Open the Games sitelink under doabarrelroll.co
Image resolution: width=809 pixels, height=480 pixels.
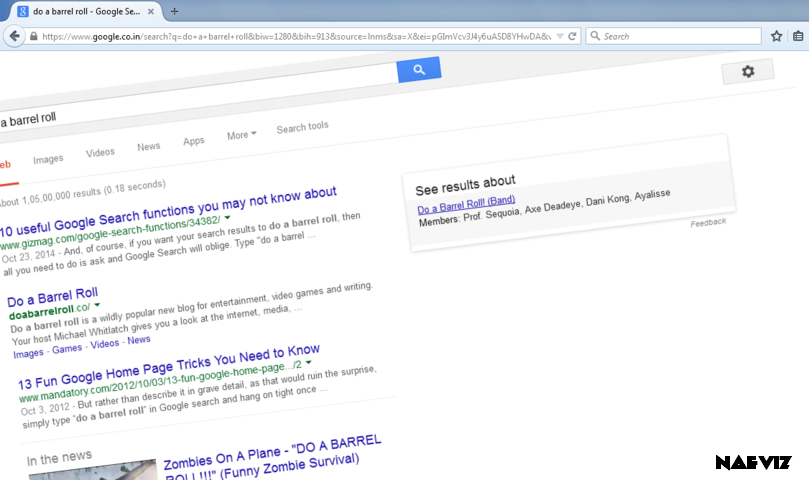pos(67,349)
